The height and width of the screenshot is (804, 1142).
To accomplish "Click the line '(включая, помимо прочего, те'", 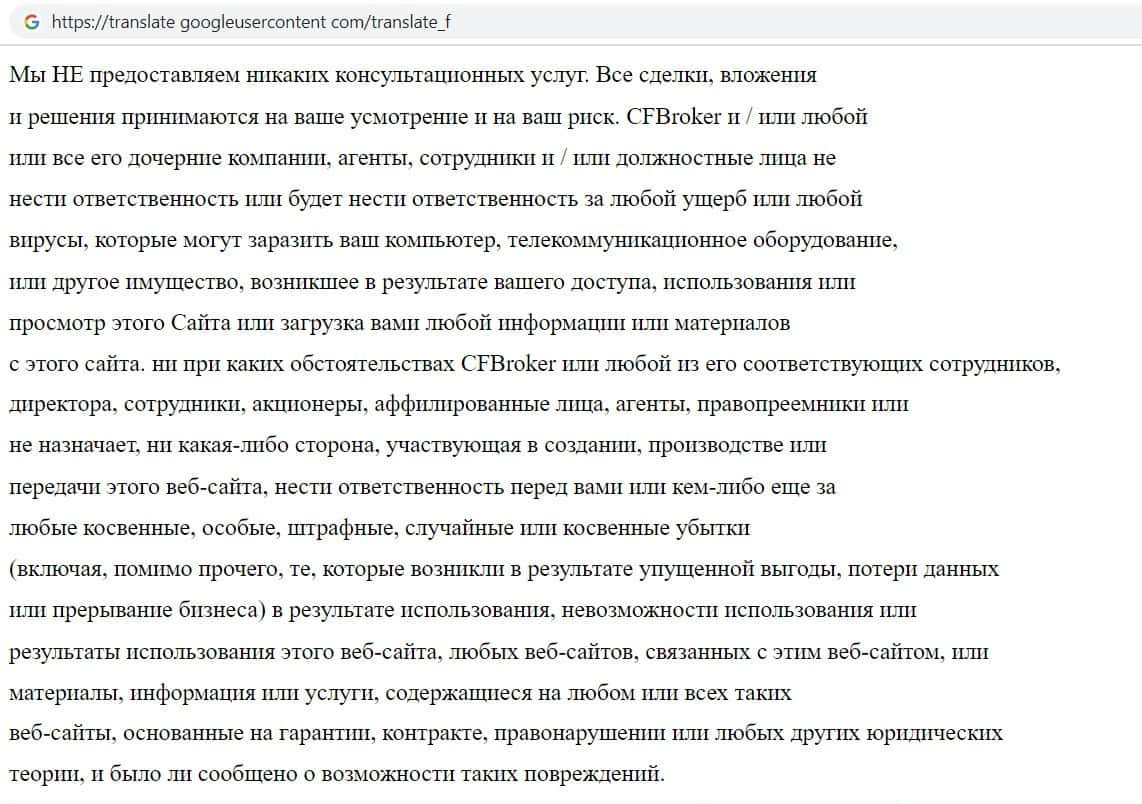I will (x=504, y=569).
